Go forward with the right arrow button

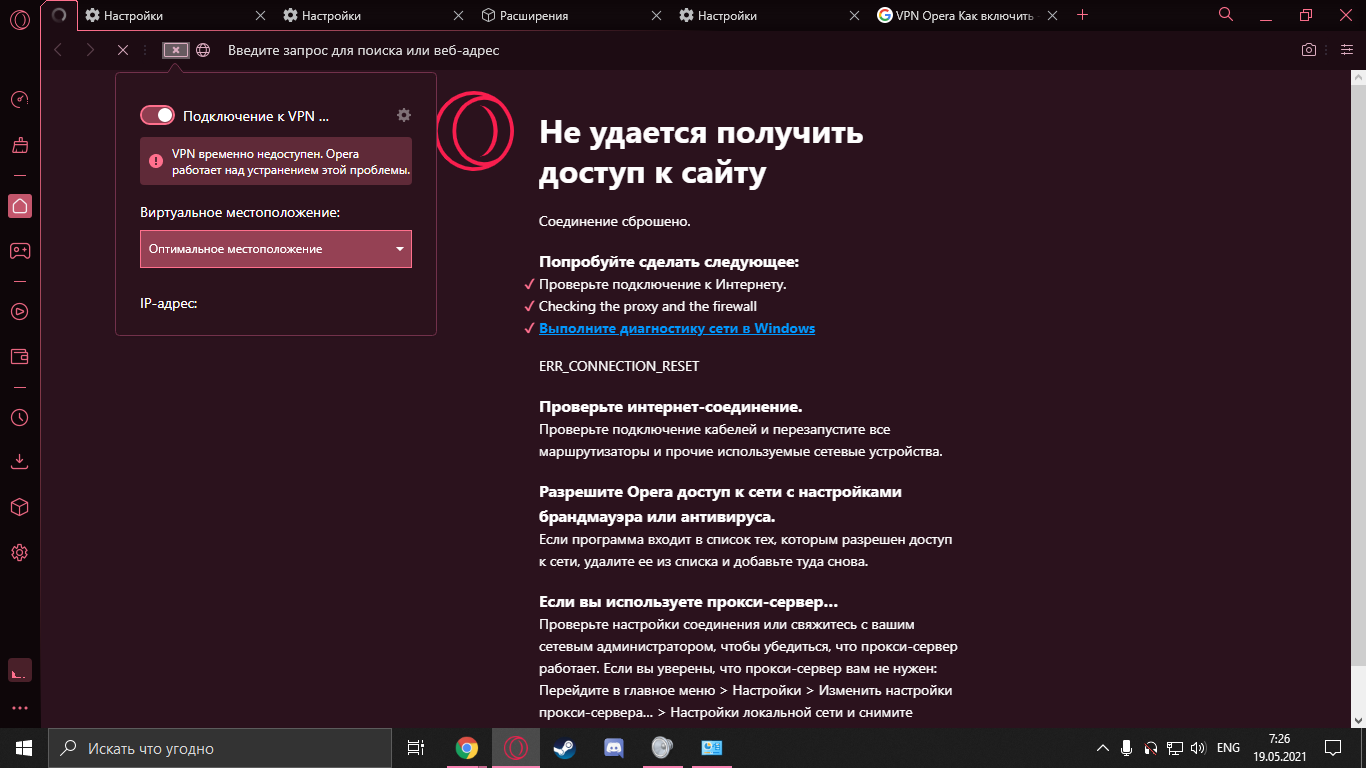[x=90, y=50]
